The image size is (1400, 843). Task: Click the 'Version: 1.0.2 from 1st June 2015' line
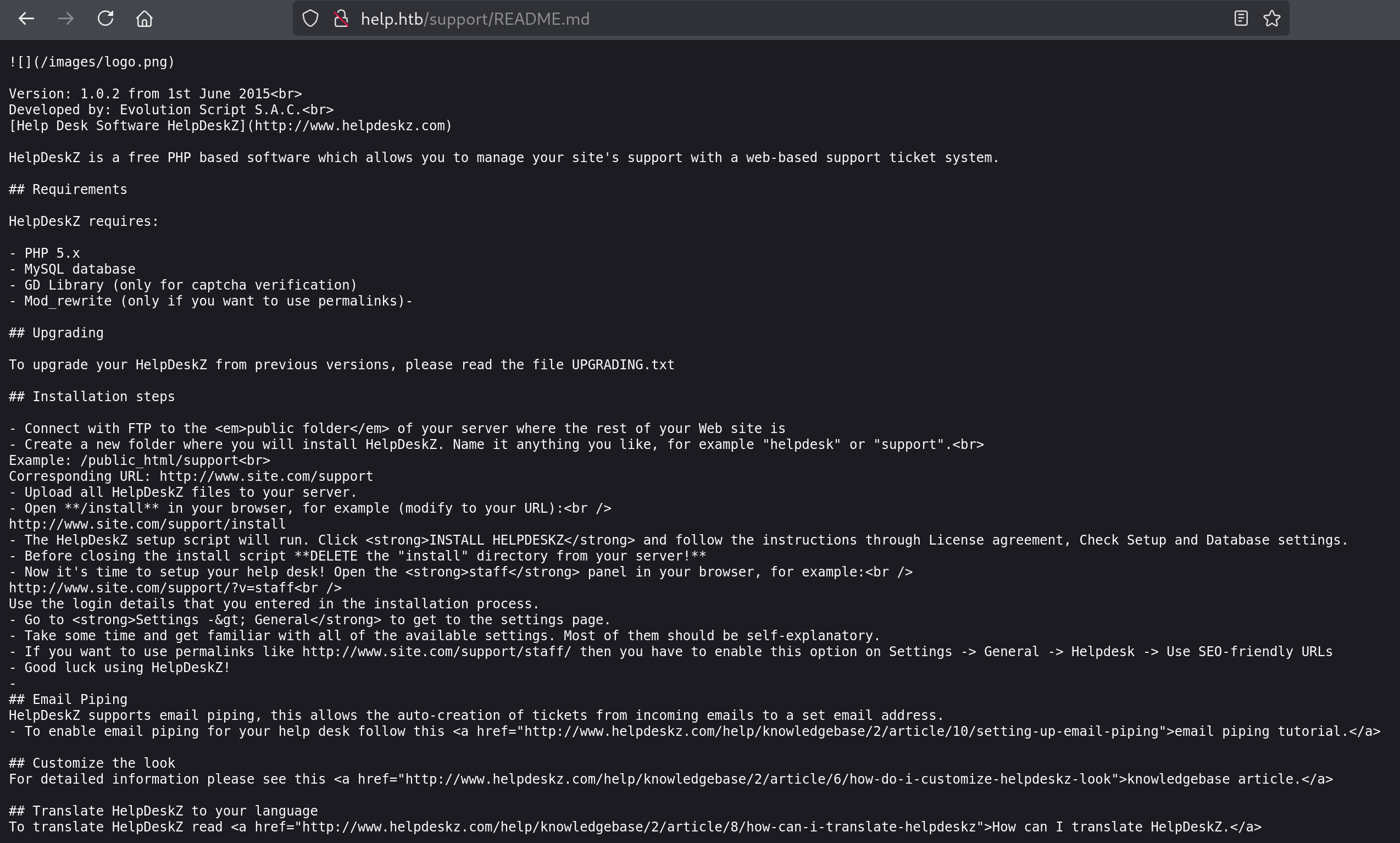click(x=155, y=94)
